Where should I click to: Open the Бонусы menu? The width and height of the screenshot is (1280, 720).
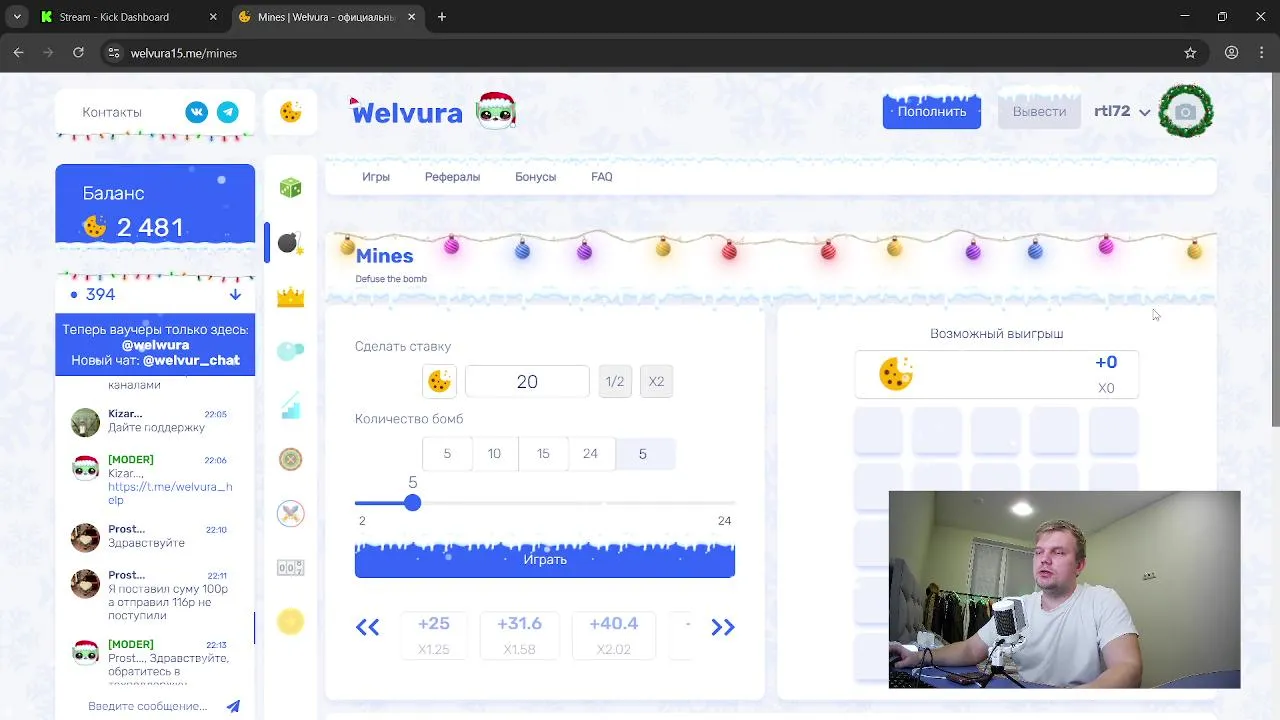(535, 177)
